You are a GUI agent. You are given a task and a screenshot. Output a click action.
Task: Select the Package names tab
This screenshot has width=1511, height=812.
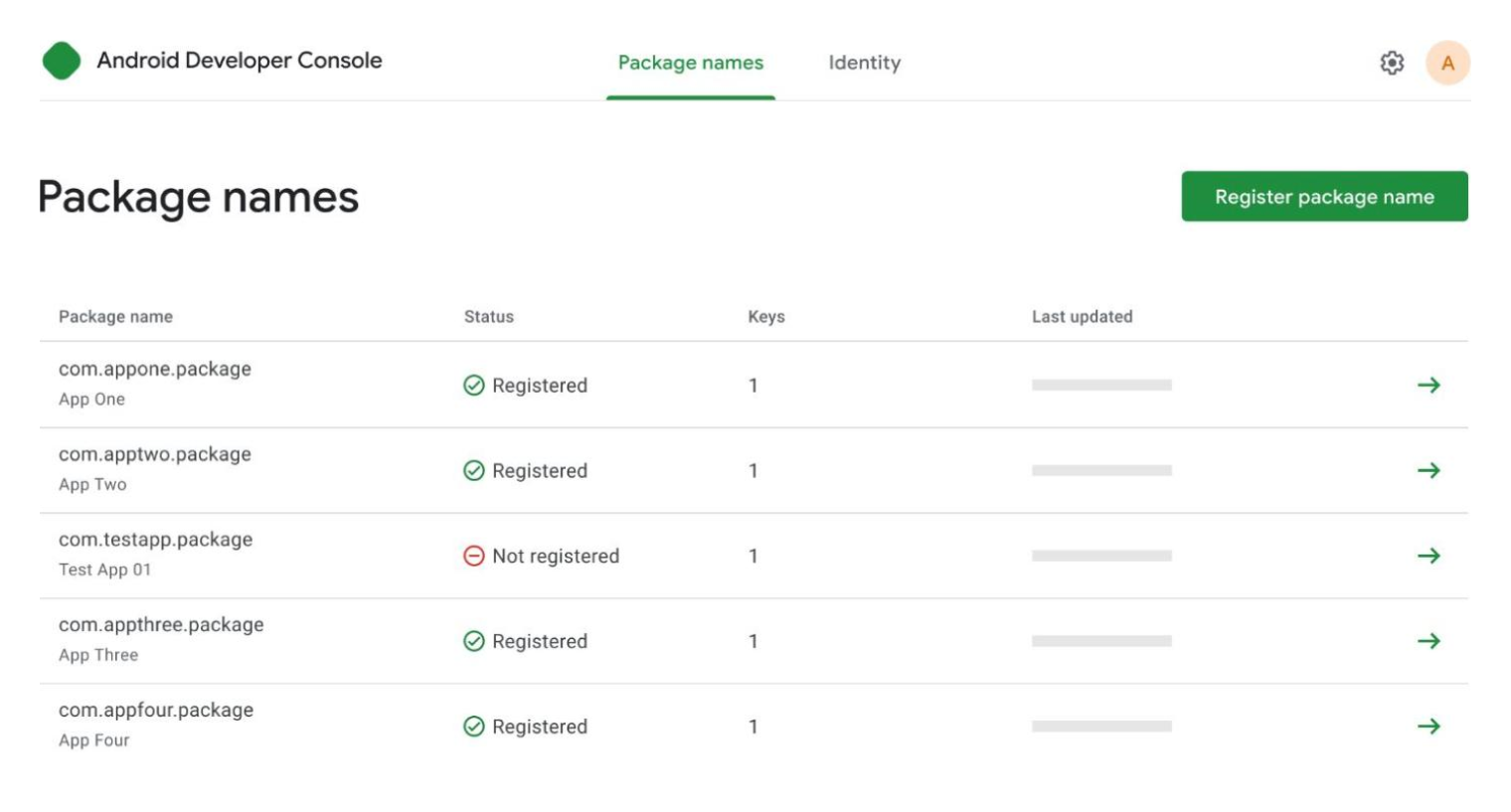(690, 63)
